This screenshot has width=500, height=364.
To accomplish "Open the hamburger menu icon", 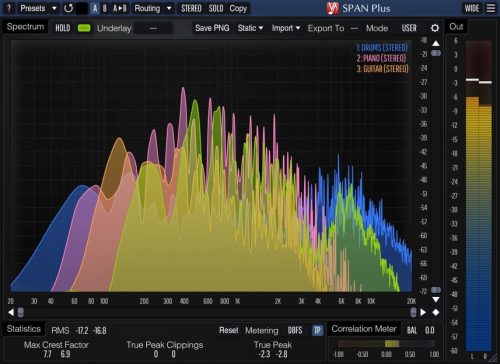I will click(x=491, y=8).
